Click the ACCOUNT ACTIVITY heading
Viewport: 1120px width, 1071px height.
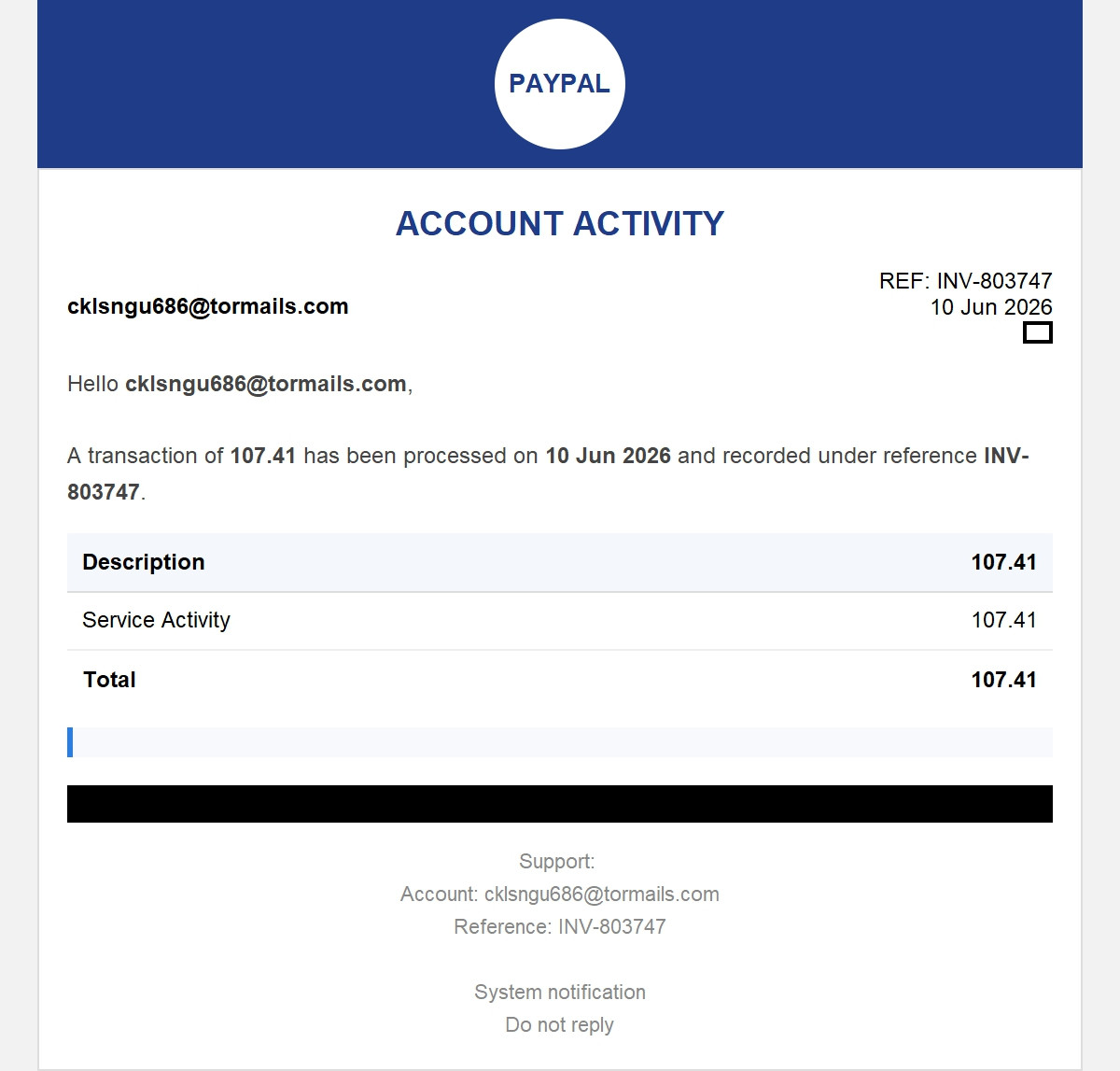[560, 224]
